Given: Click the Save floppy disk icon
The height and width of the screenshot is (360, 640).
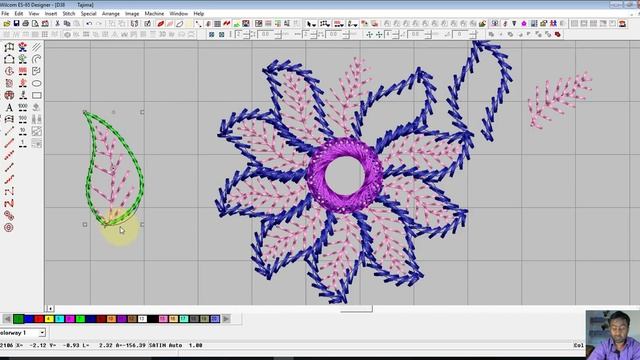Looking at the screenshot, I should point(16,24).
